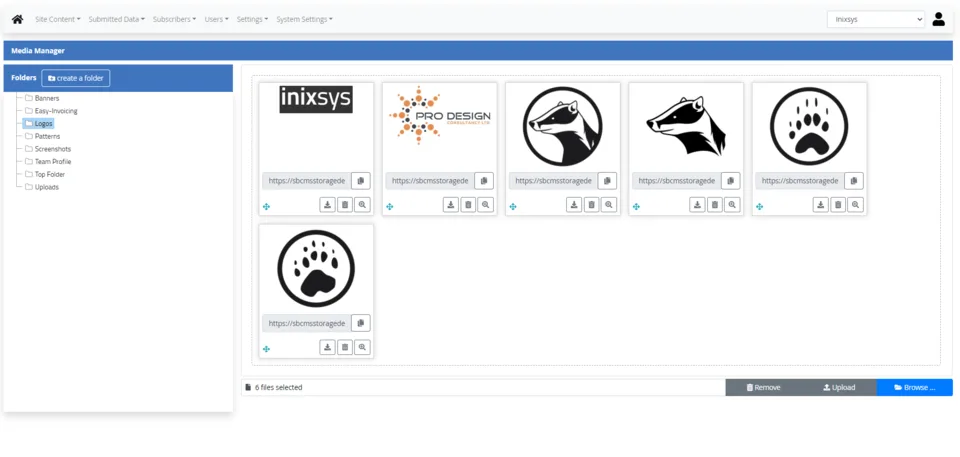This screenshot has height=457, width=960.
Task: Click the Pro Design logo URL field
Action: tap(430, 181)
